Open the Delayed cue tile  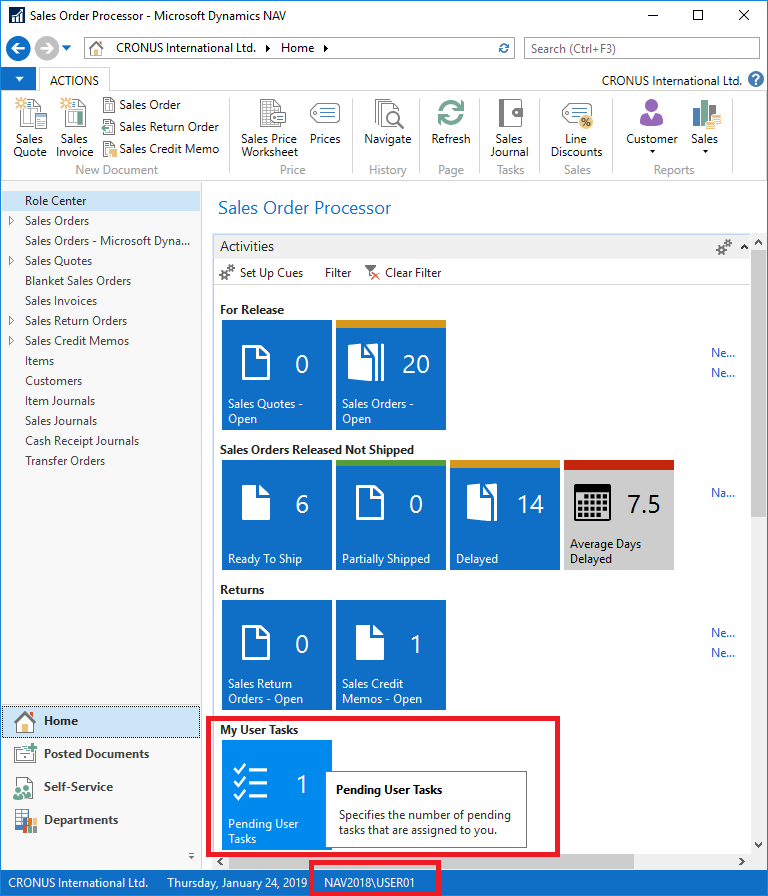[505, 515]
